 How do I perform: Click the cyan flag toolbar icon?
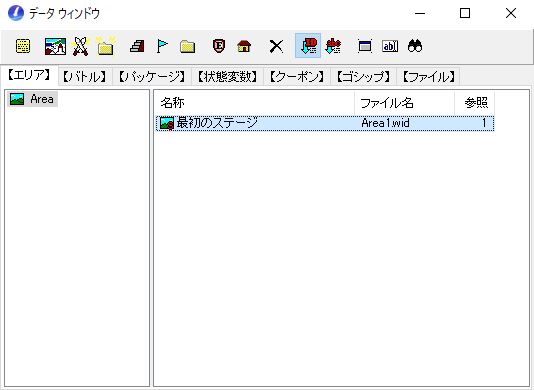point(162,46)
